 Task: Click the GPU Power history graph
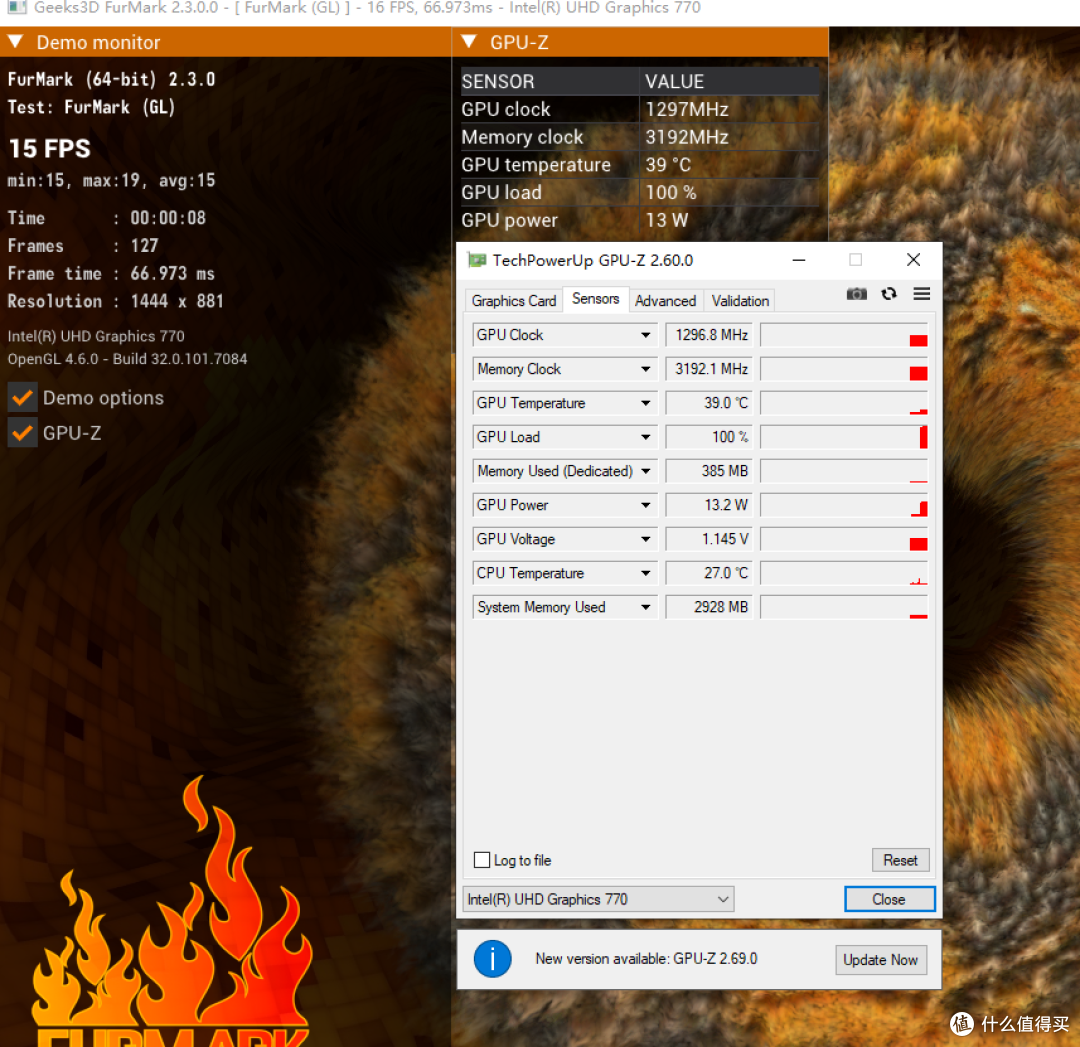tap(844, 505)
